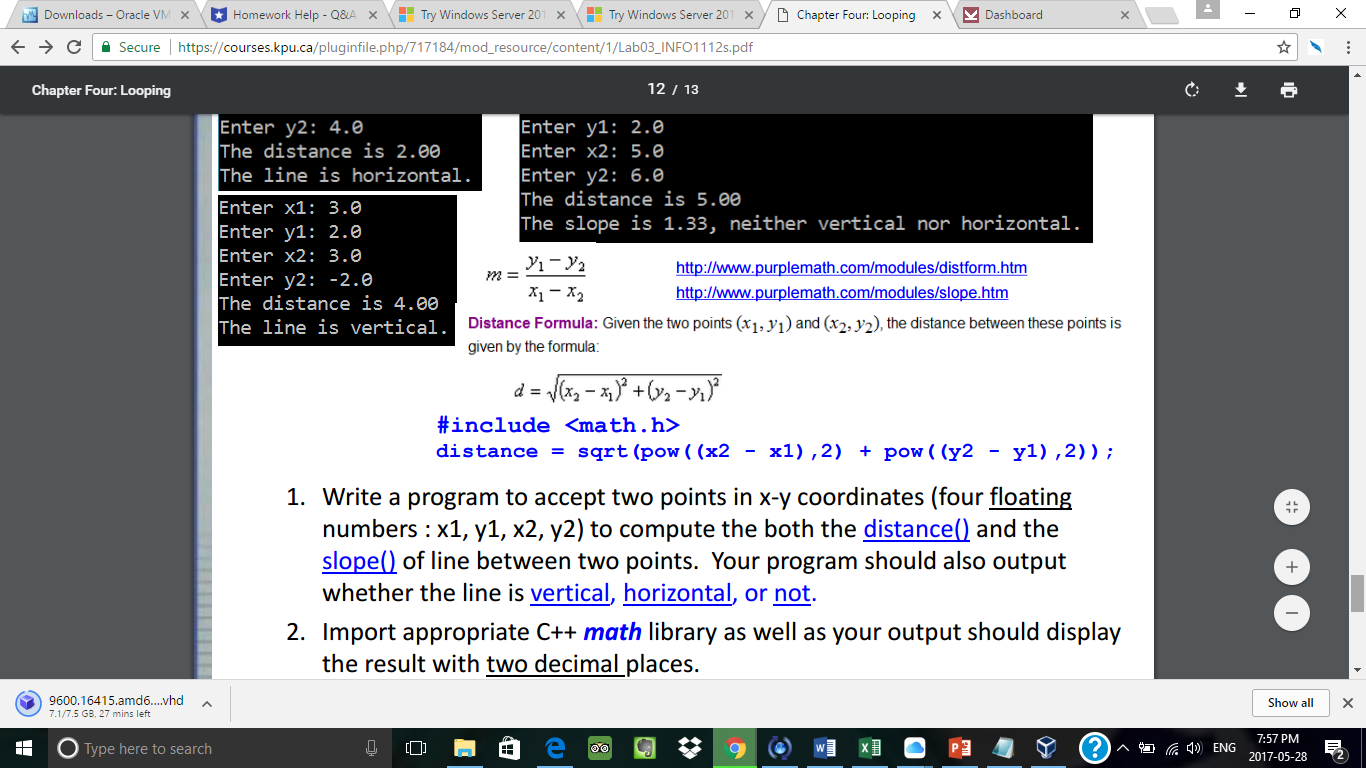Zoom out of the PDF
The width and height of the screenshot is (1366, 768).
[1291, 611]
